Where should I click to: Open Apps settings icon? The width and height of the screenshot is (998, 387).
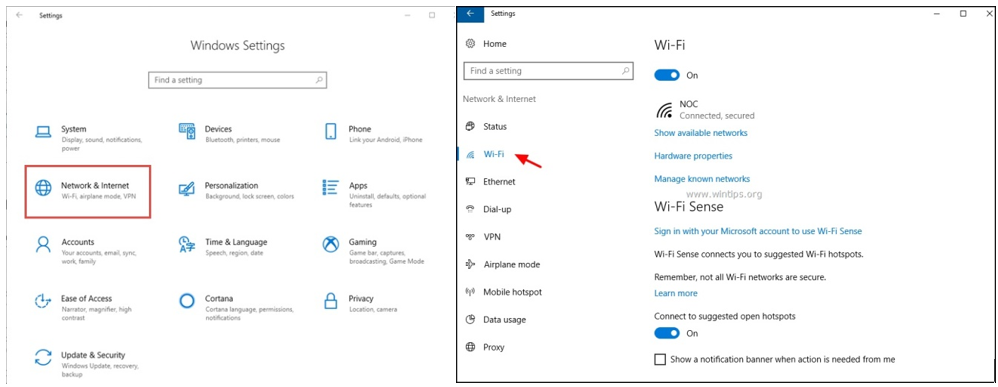[x=330, y=188]
